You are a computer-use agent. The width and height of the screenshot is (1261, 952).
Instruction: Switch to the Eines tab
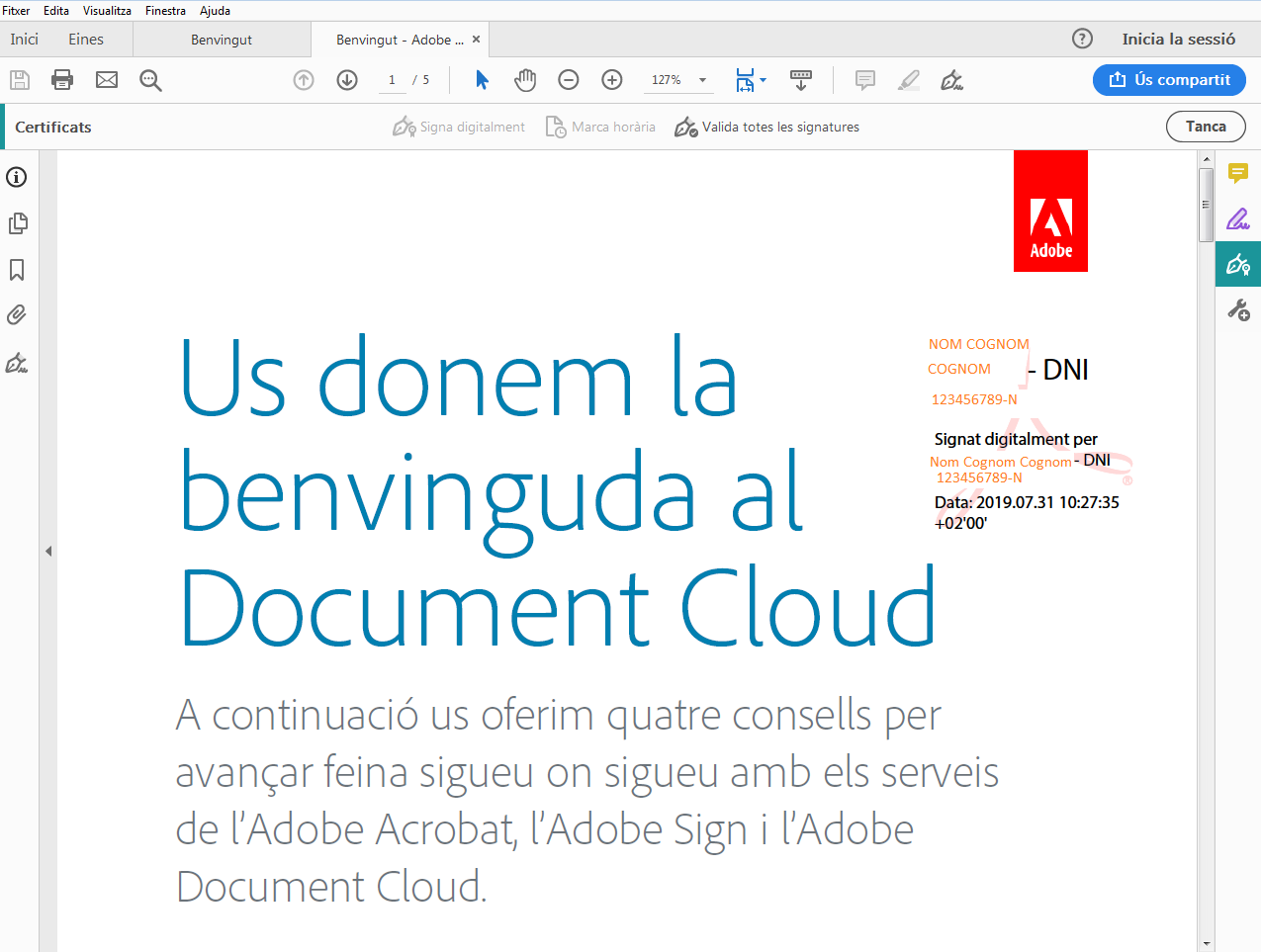(x=86, y=40)
